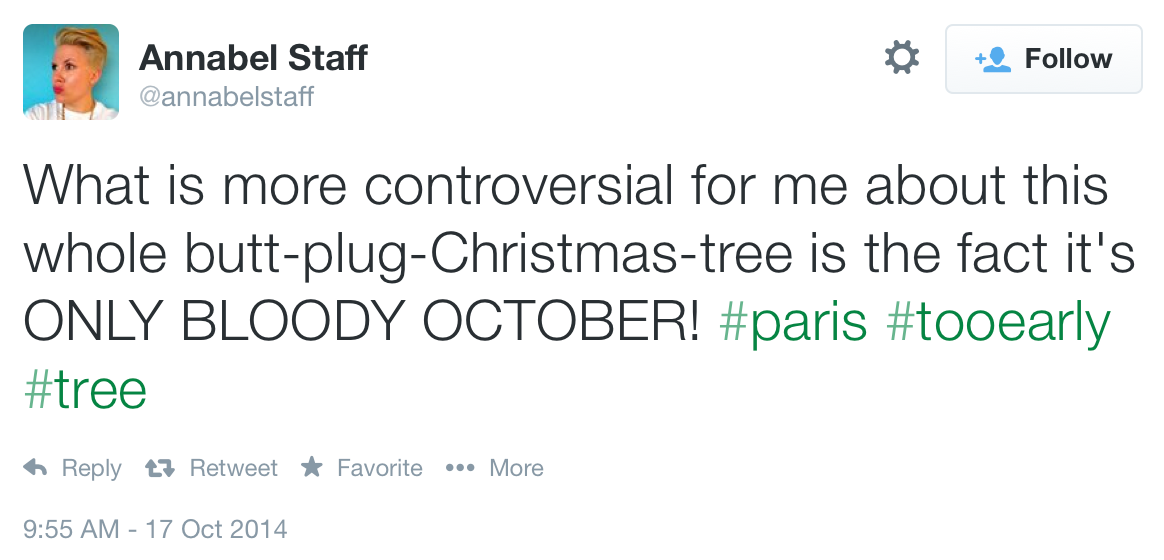Click the retweet arrows icon
The image size is (1164, 560).
tap(158, 468)
